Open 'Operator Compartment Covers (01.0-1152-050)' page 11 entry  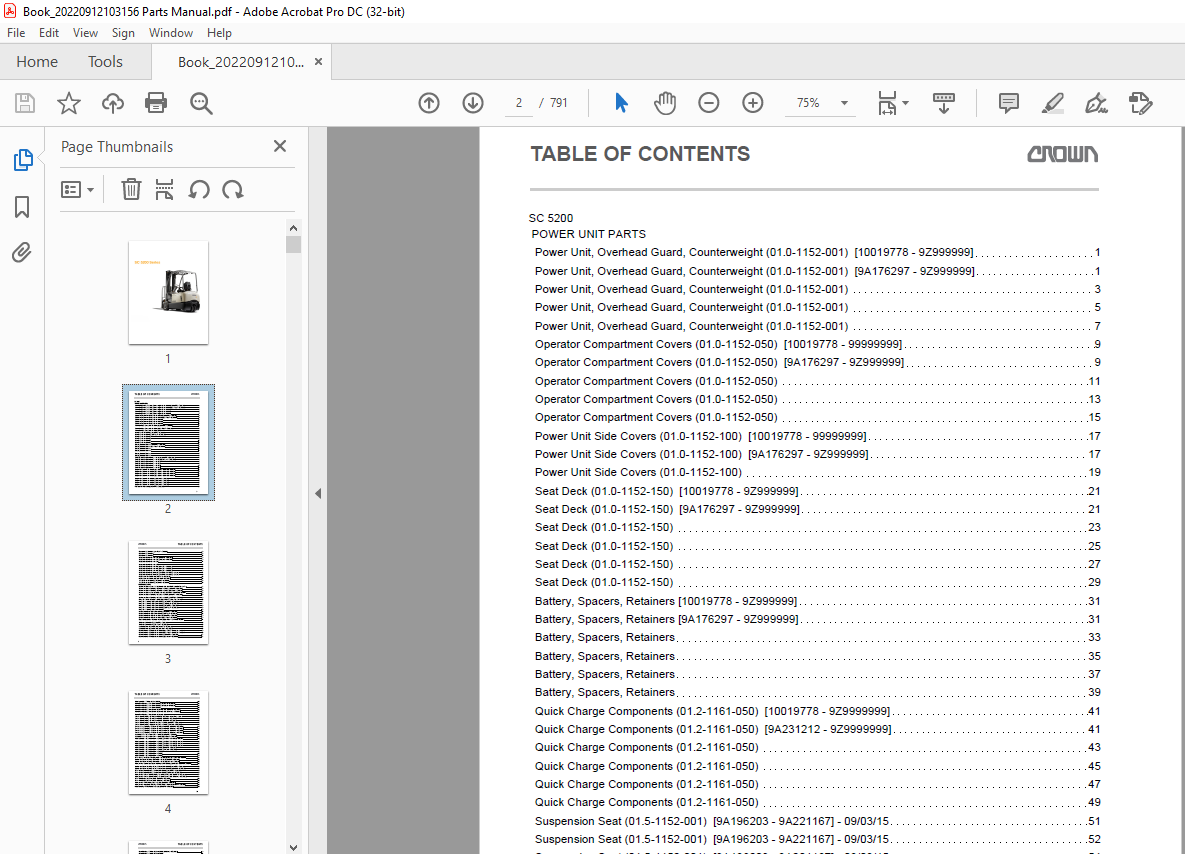point(817,382)
